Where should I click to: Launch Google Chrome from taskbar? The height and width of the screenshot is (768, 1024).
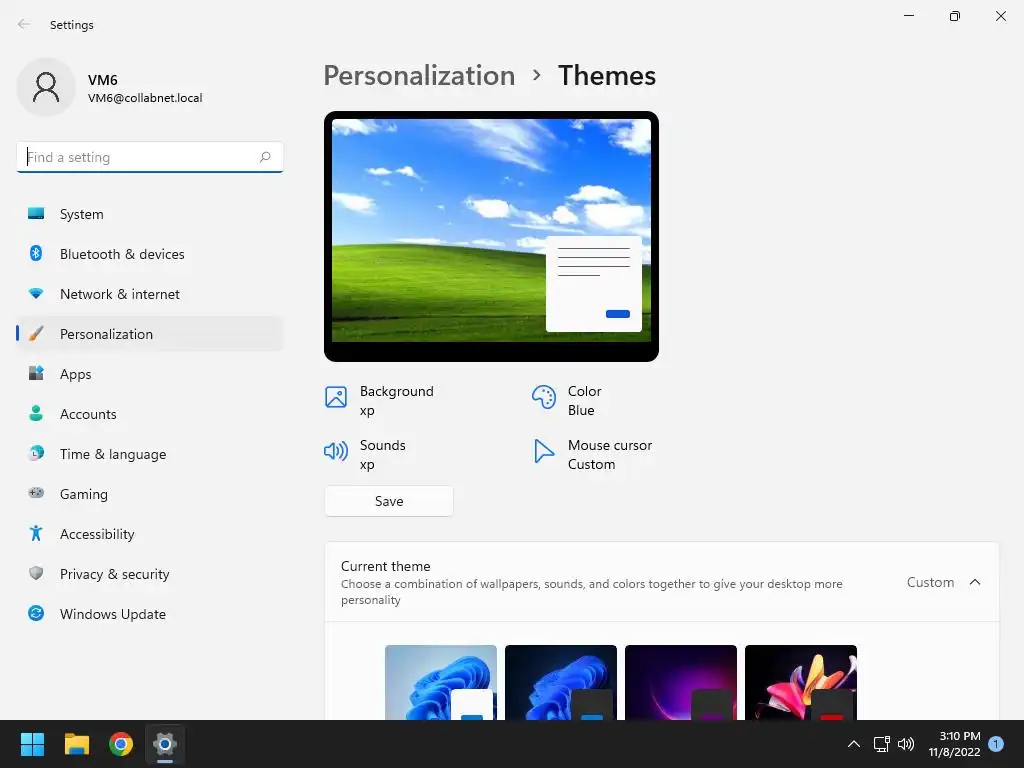point(121,744)
